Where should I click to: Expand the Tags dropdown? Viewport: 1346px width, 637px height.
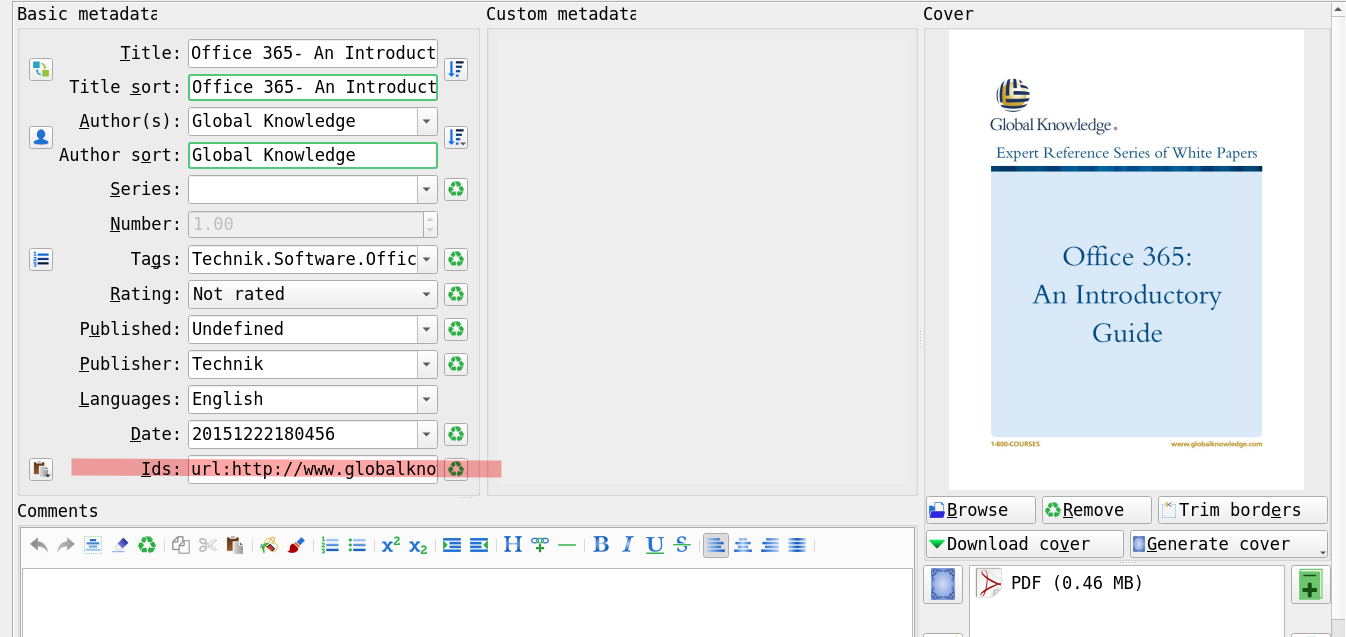point(428,259)
